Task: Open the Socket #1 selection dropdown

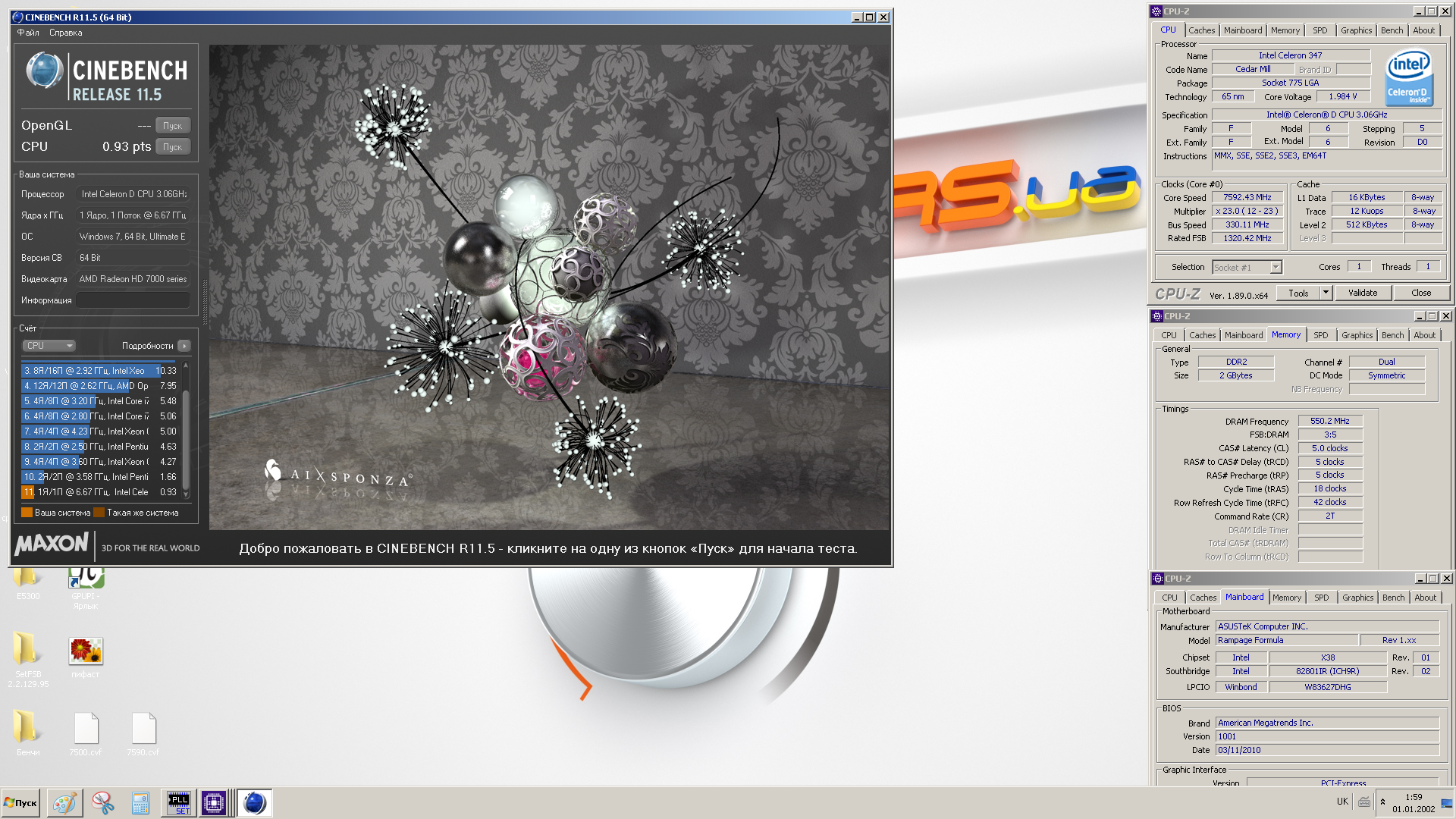Action: 1247,267
